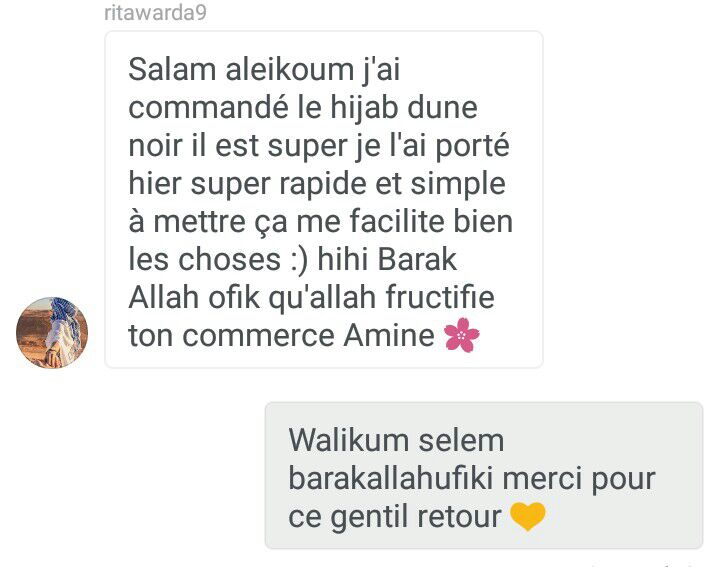720x567 pixels.
Task: Click the word "barakallahufiki" in the reply
Action: point(390,478)
